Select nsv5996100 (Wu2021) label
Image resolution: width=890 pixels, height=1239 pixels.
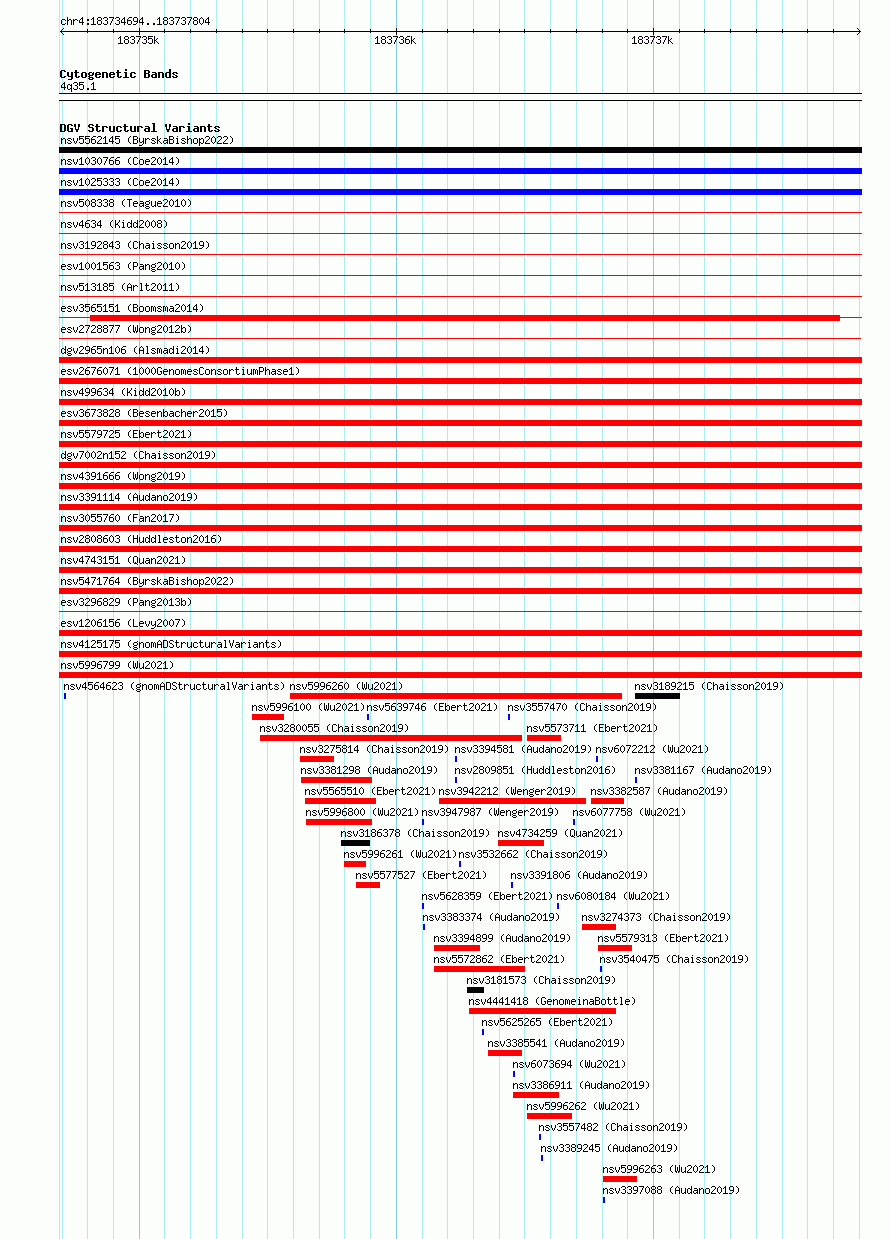[x=309, y=708]
